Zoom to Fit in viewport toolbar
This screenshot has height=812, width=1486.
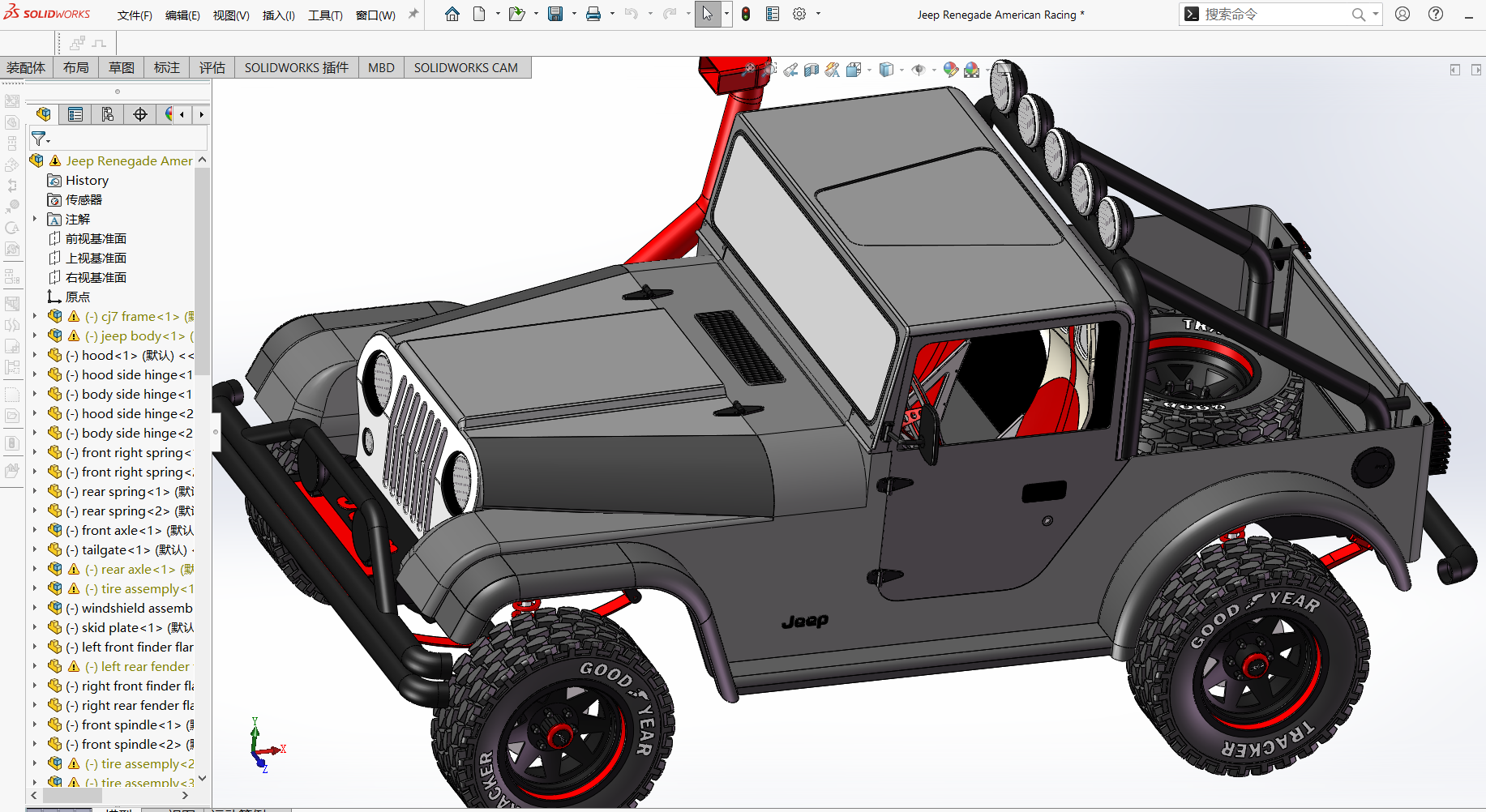pyautogui.click(x=748, y=70)
